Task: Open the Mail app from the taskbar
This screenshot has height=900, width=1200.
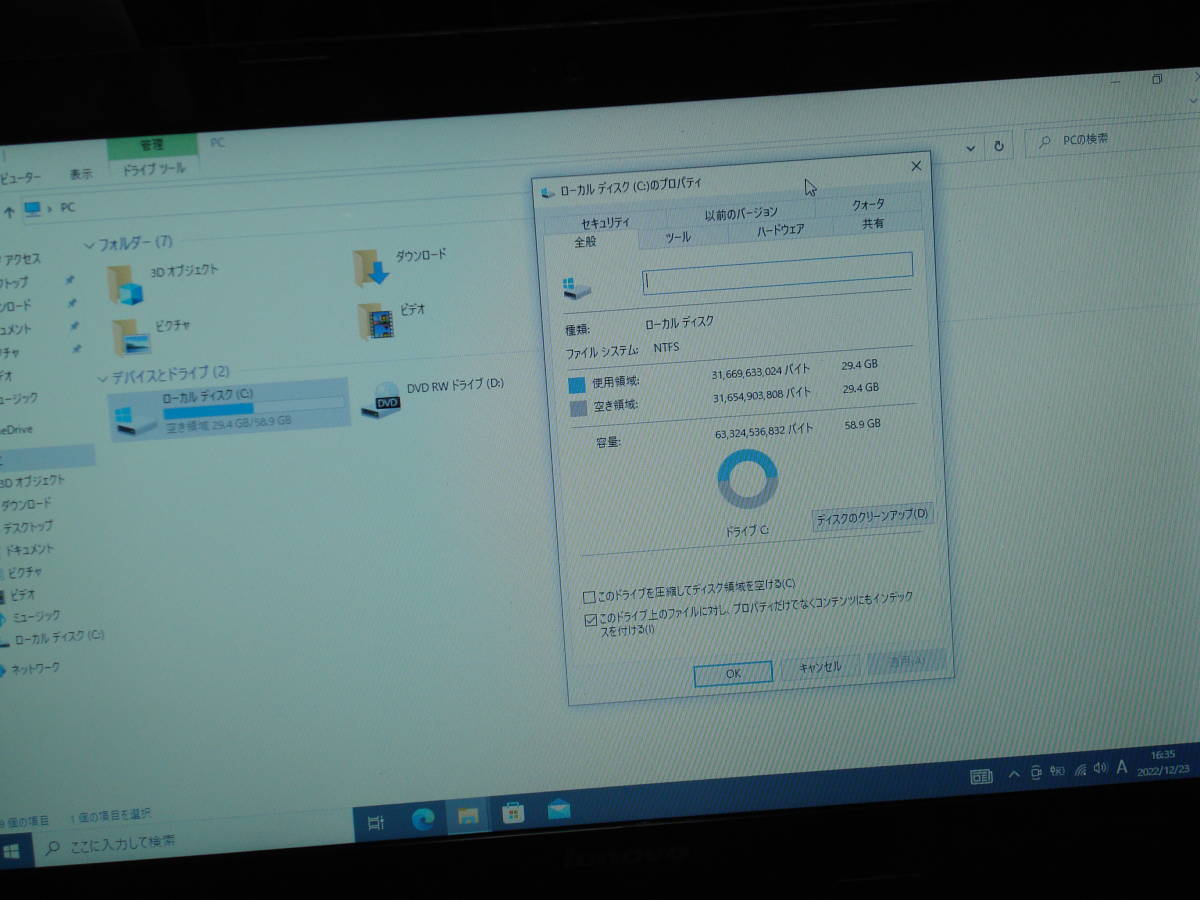Action: coord(559,808)
